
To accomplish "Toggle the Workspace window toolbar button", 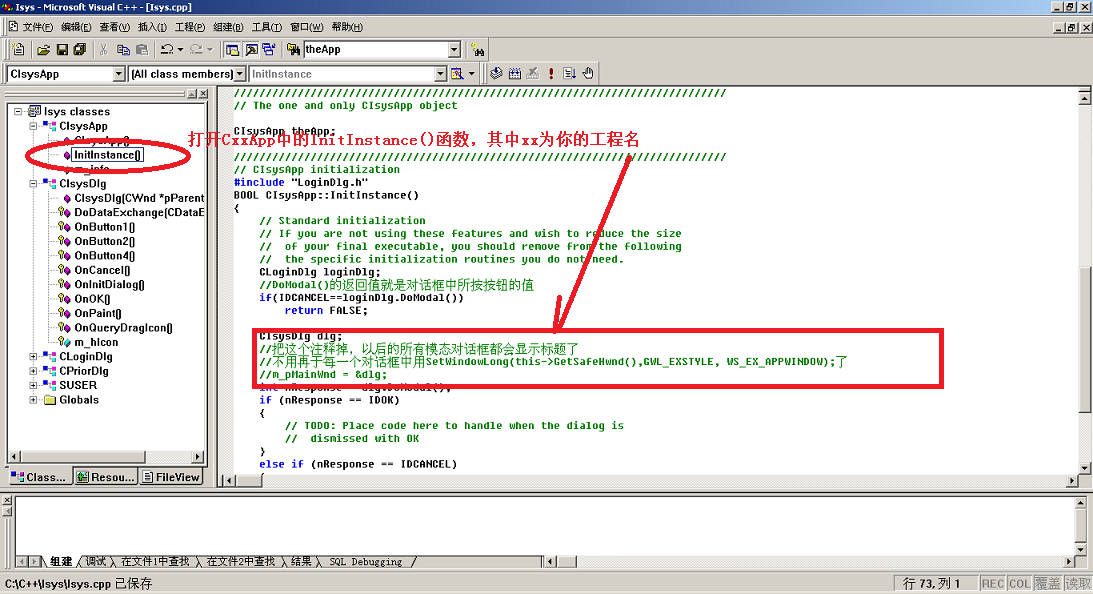I will pos(233,49).
